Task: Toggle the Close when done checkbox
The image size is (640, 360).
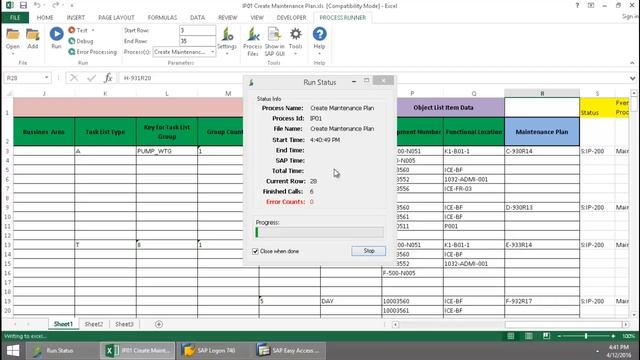Action: (256, 251)
